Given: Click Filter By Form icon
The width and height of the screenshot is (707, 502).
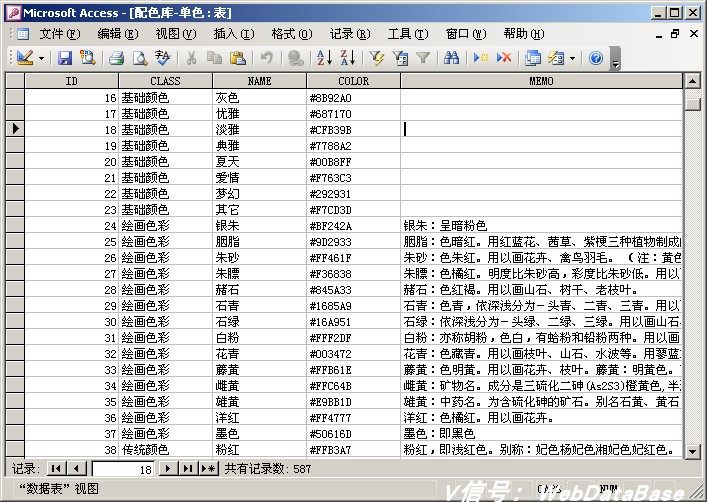Looking at the screenshot, I should (x=400, y=58).
